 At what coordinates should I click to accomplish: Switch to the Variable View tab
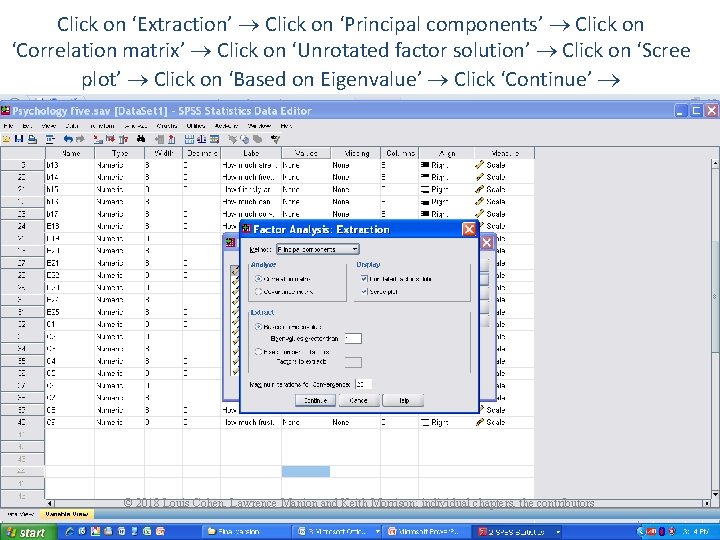pyautogui.click(x=67, y=514)
